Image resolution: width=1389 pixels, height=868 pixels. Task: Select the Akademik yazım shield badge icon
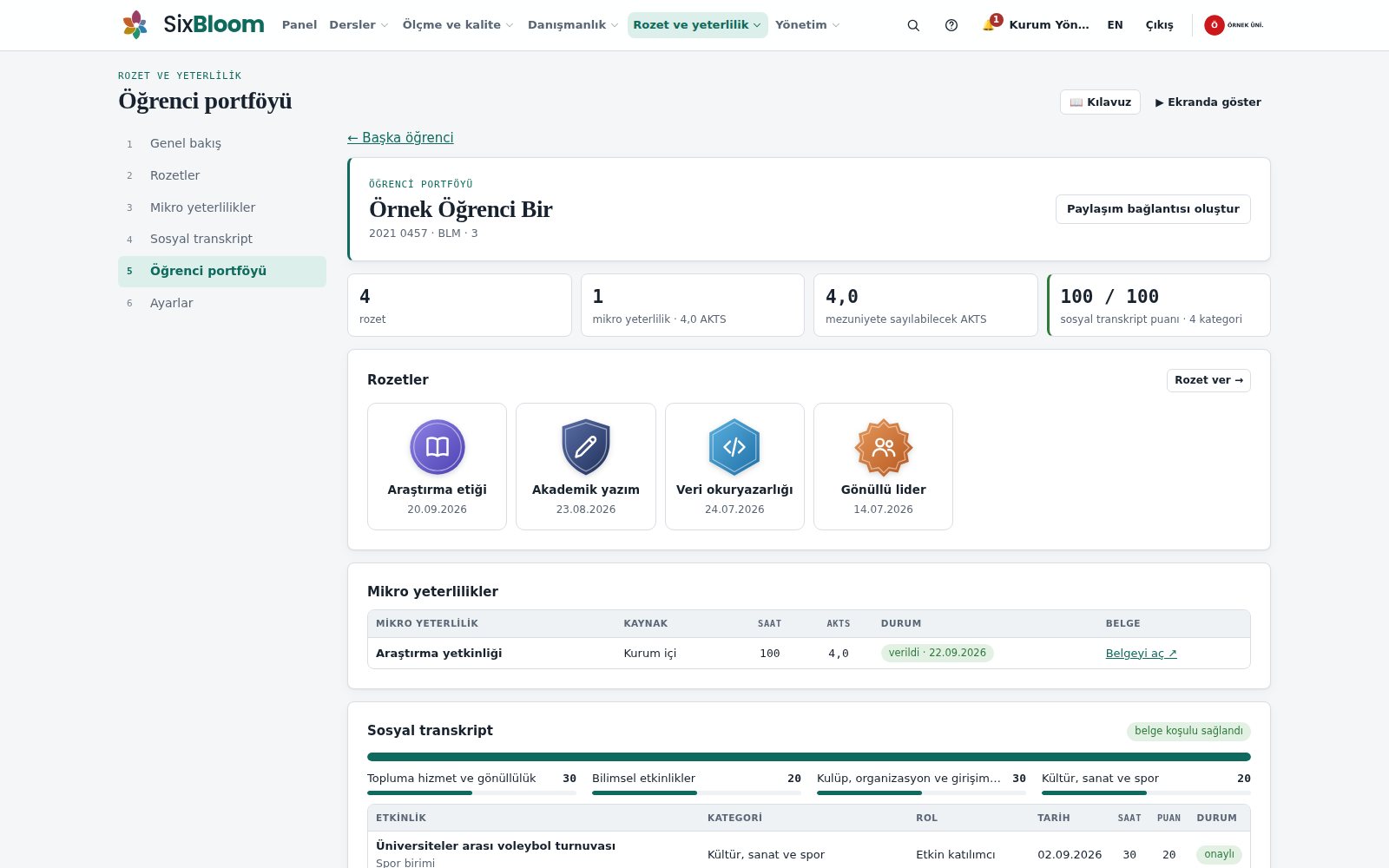click(586, 447)
